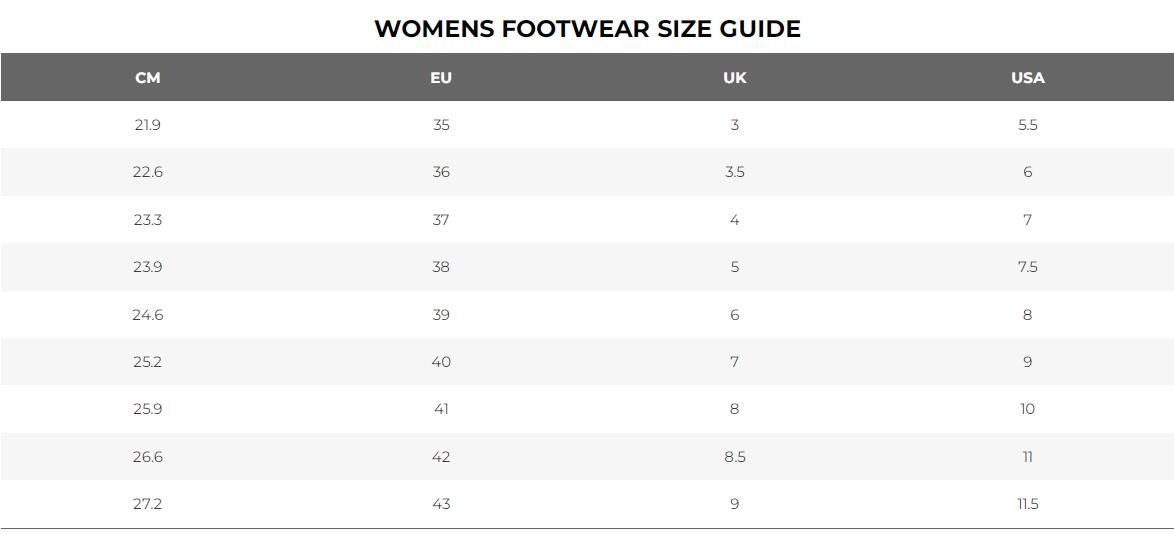Click the UK column header
Viewport: 1174px width, 534px height.
coord(734,78)
